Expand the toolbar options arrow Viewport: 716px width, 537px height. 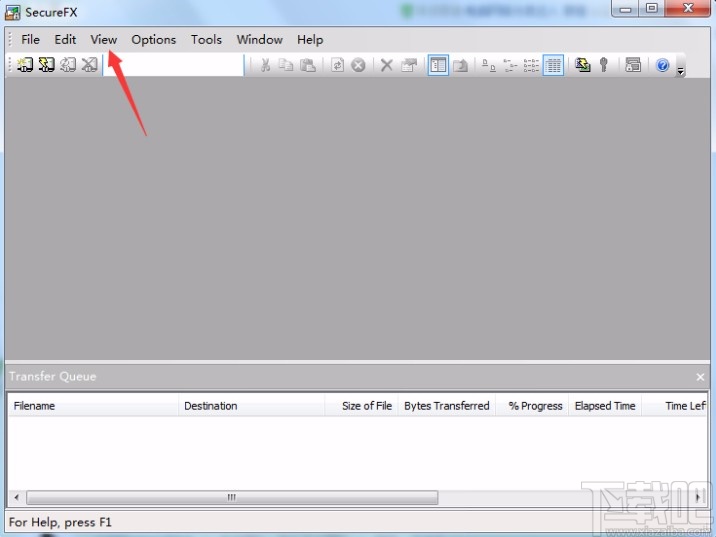coord(680,71)
